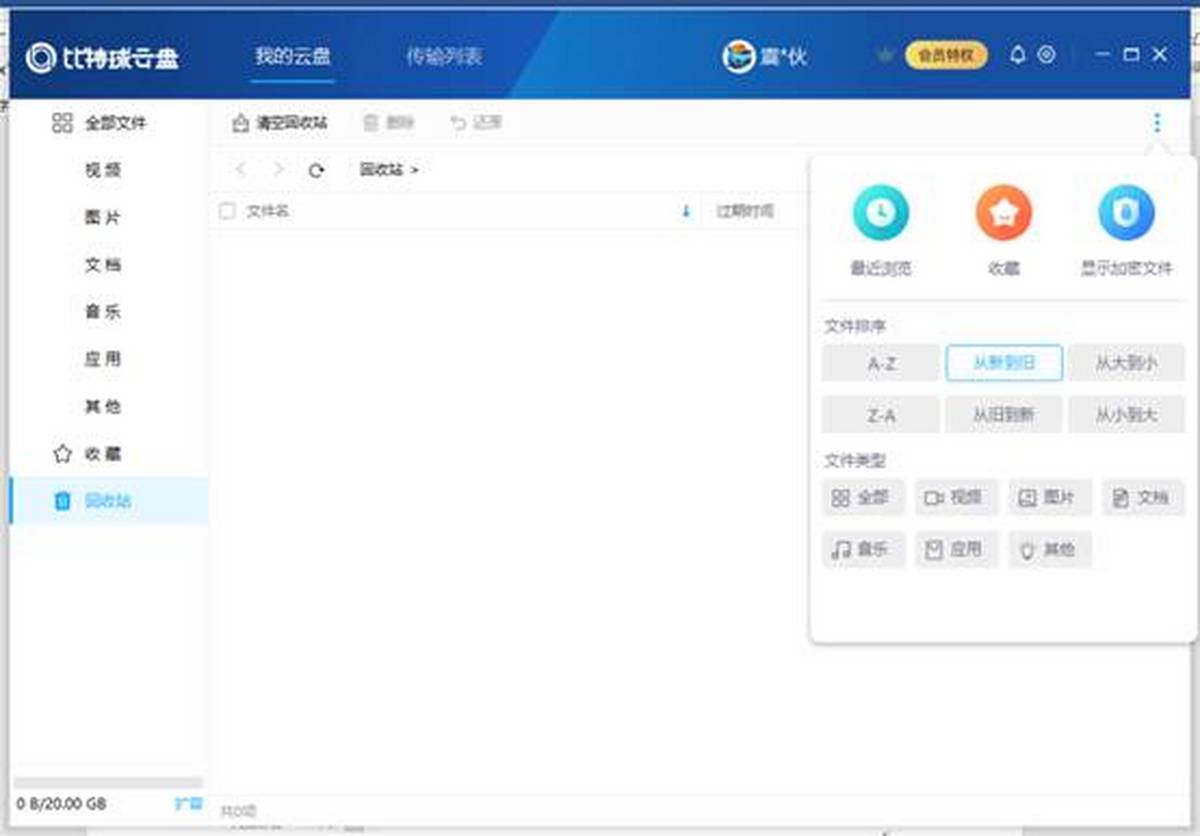Image resolution: width=1200 pixels, height=836 pixels.
Task: Click the 回收站 breadcrumb path
Action: tap(381, 170)
